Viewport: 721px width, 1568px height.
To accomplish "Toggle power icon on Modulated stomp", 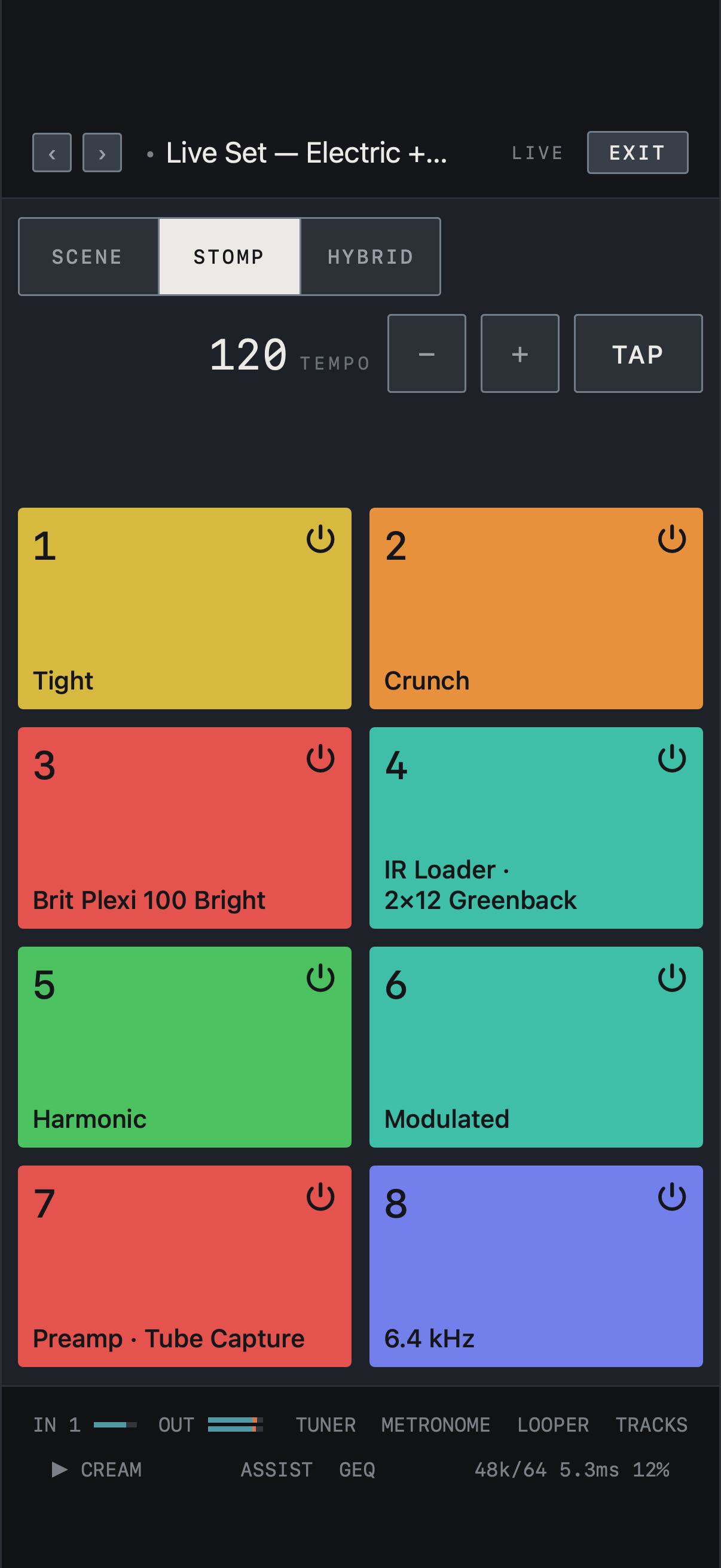I will [x=672, y=978].
